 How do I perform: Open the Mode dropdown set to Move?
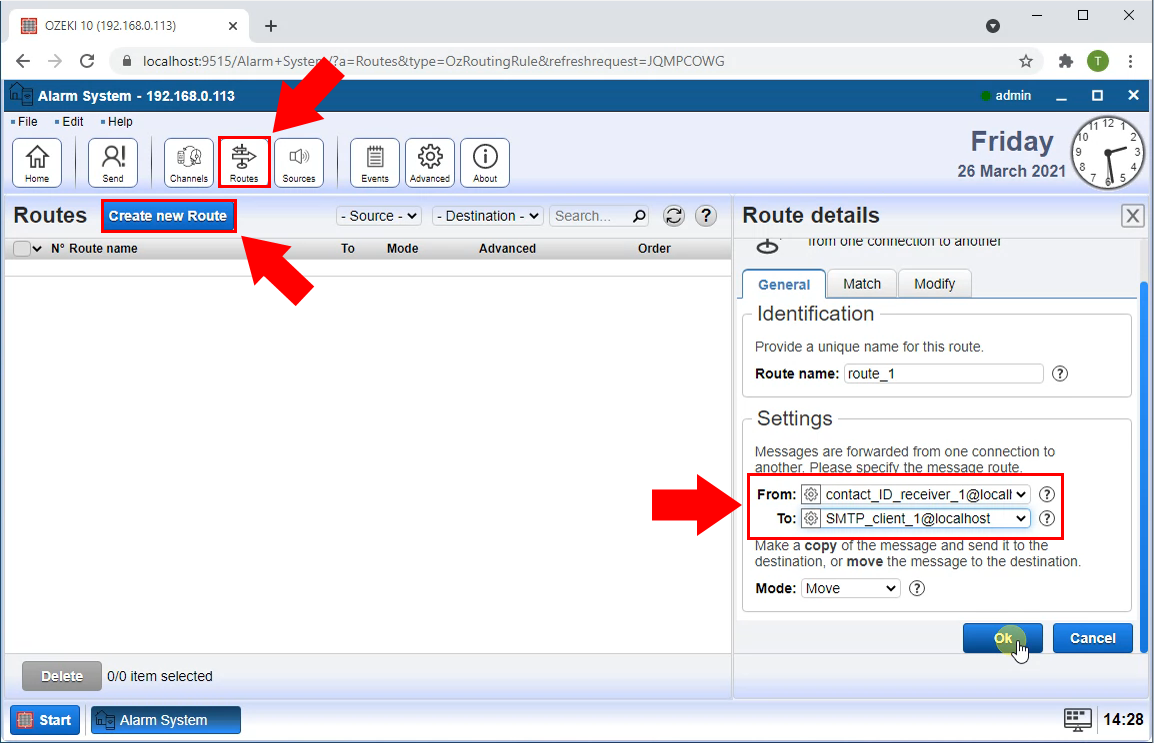click(x=851, y=588)
